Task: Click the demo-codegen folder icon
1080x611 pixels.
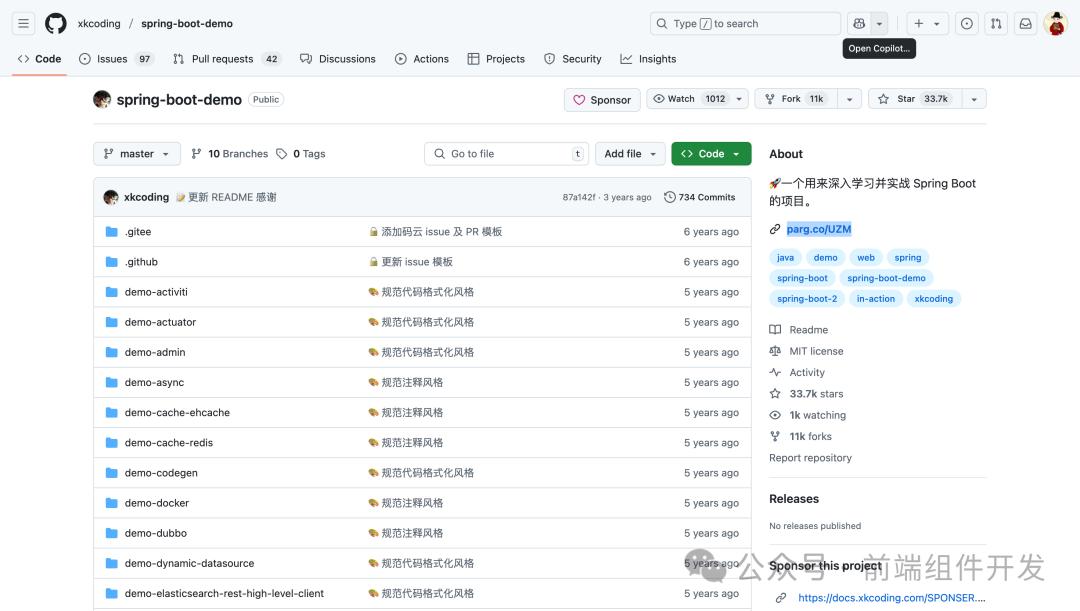Action: 112,473
